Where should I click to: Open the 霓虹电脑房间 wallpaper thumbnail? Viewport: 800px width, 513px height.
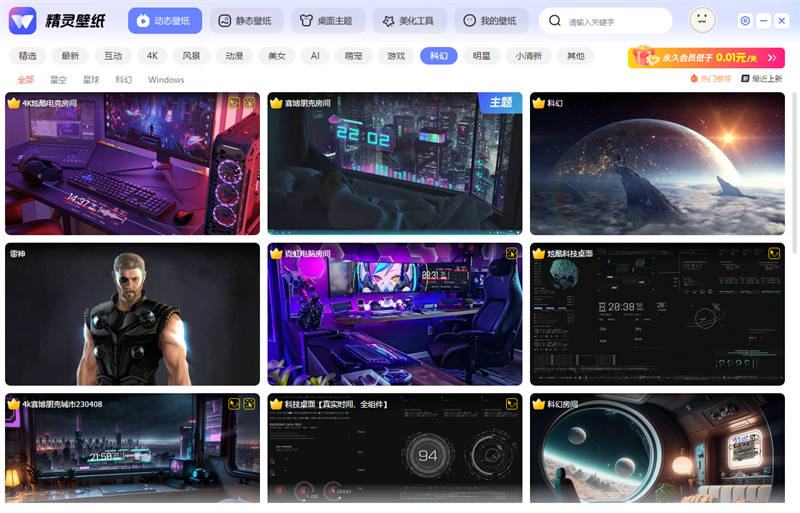pos(395,314)
